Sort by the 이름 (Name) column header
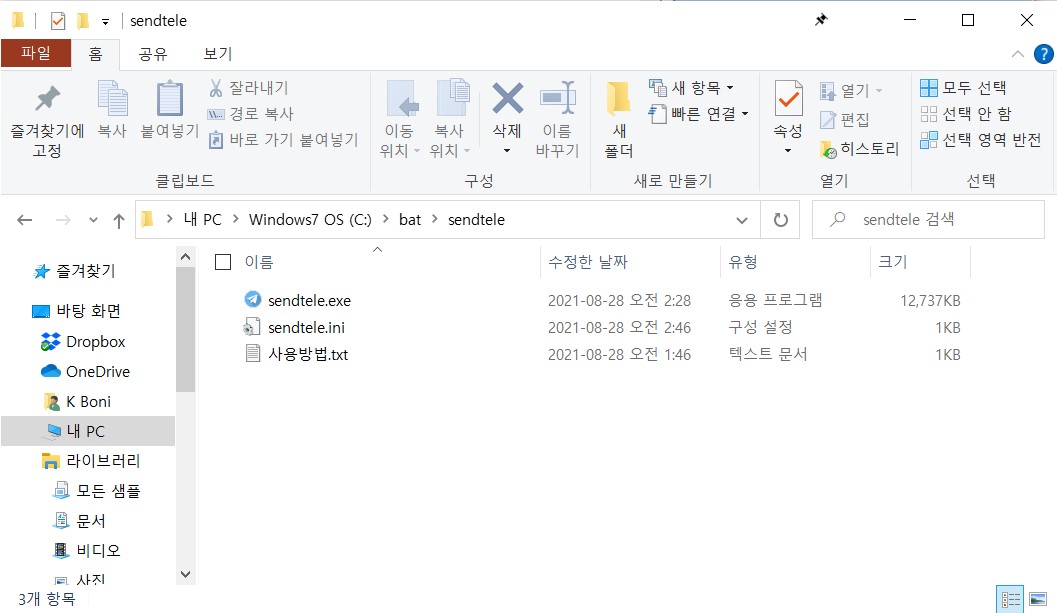The image size is (1057, 613). tap(259, 262)
